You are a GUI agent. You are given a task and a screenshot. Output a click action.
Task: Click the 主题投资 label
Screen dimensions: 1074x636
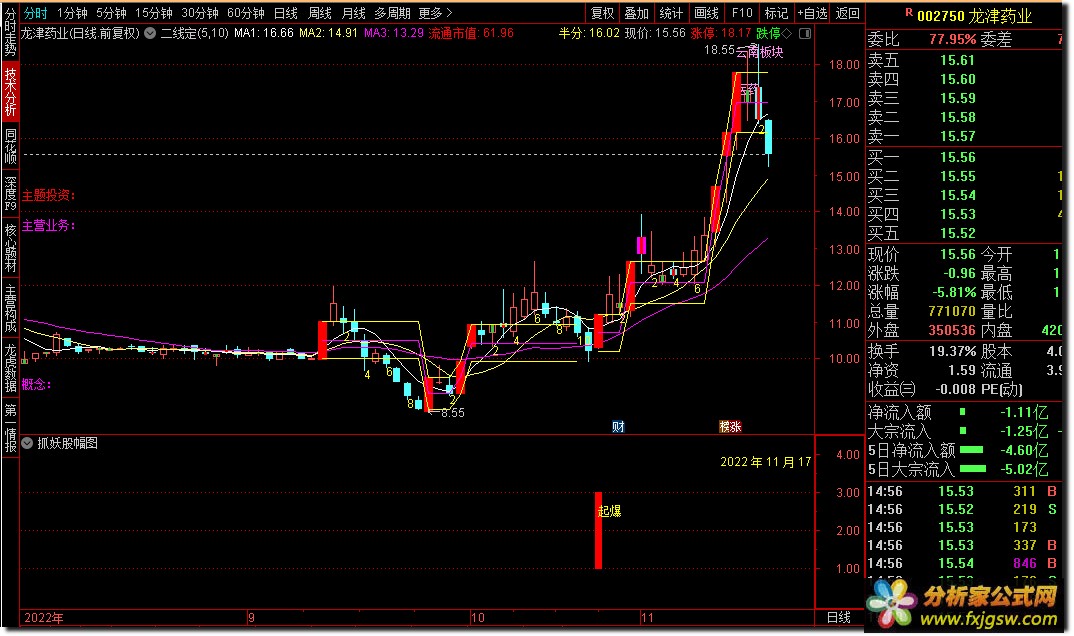[x=49, y=195]
